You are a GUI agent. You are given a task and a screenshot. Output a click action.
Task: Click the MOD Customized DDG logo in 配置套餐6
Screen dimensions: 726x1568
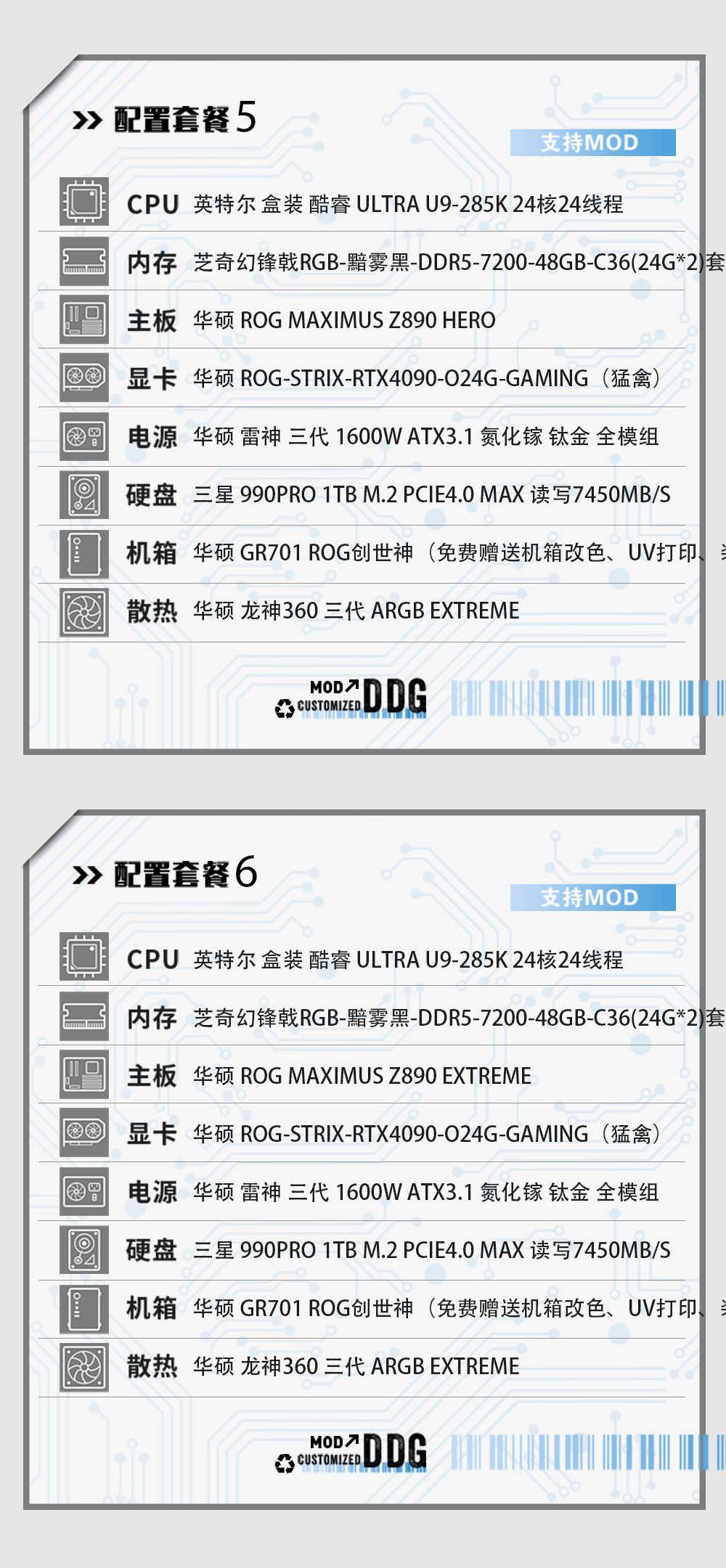pyautogui.click(x=351, y=1453)
